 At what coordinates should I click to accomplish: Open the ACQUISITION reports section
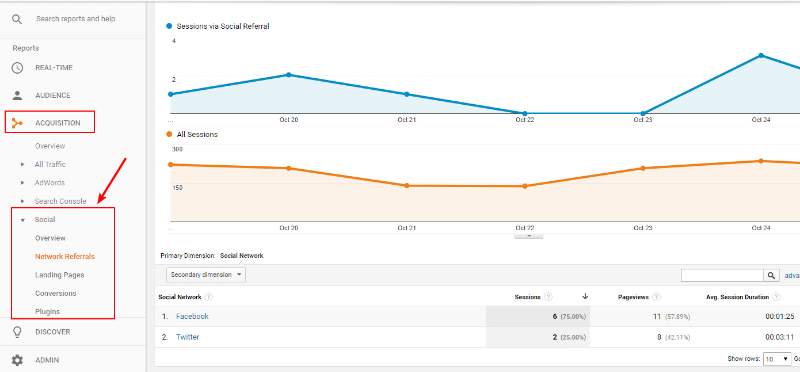click(x=58, y=123)
